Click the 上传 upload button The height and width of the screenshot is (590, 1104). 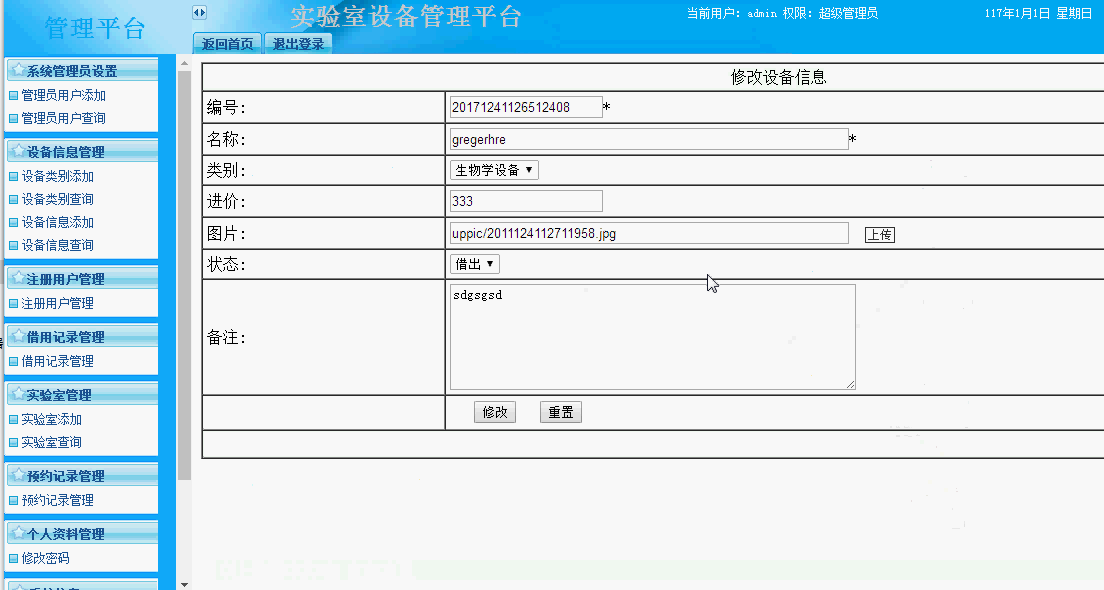point(879,234)
